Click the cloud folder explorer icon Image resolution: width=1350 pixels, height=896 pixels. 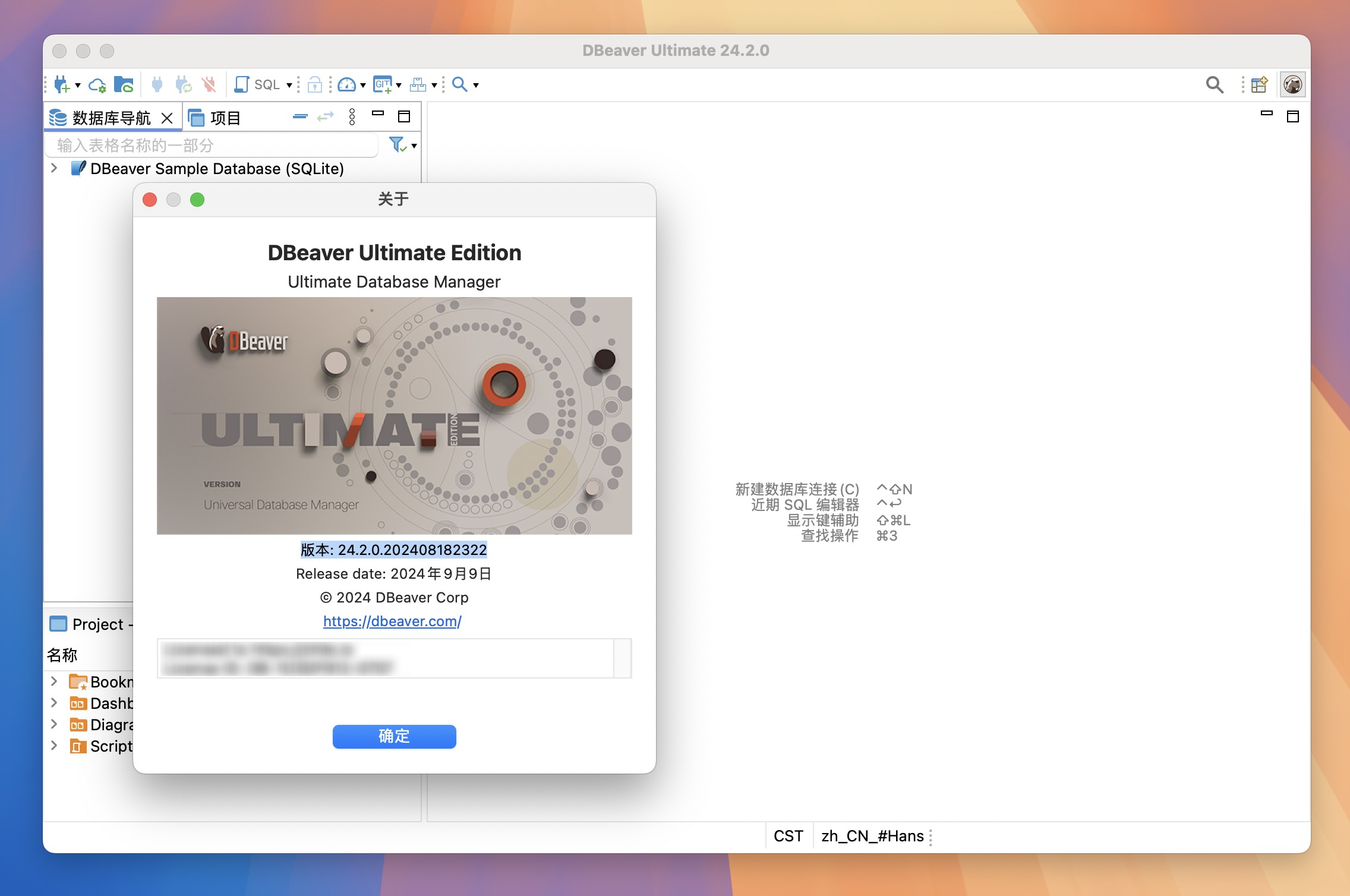coord(124,85)
